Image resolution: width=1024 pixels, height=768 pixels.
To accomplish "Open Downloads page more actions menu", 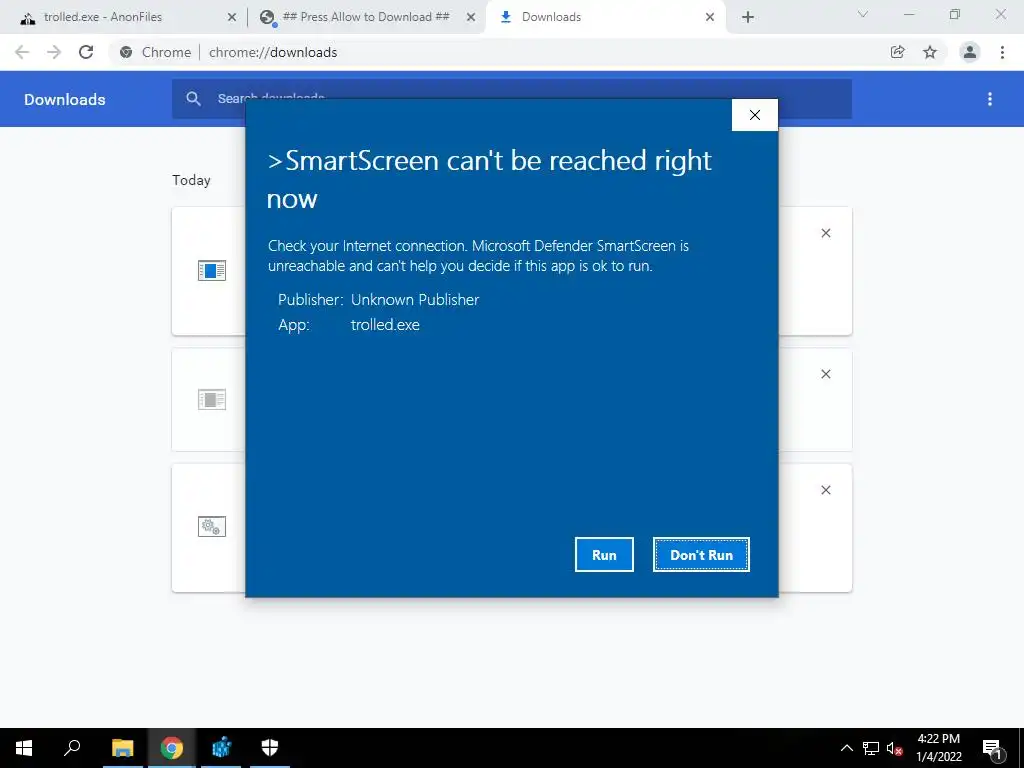I will click(x=990, y=99).
